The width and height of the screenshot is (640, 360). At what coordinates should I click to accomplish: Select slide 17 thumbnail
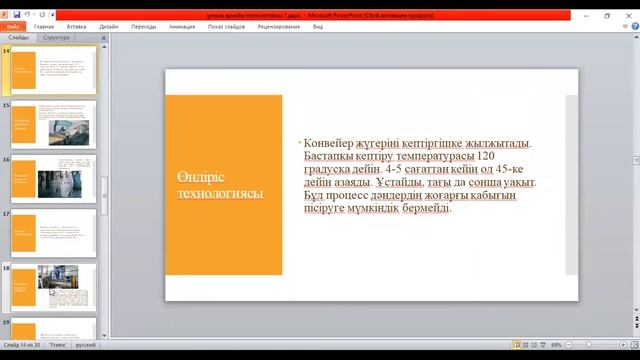coord(53,233)
